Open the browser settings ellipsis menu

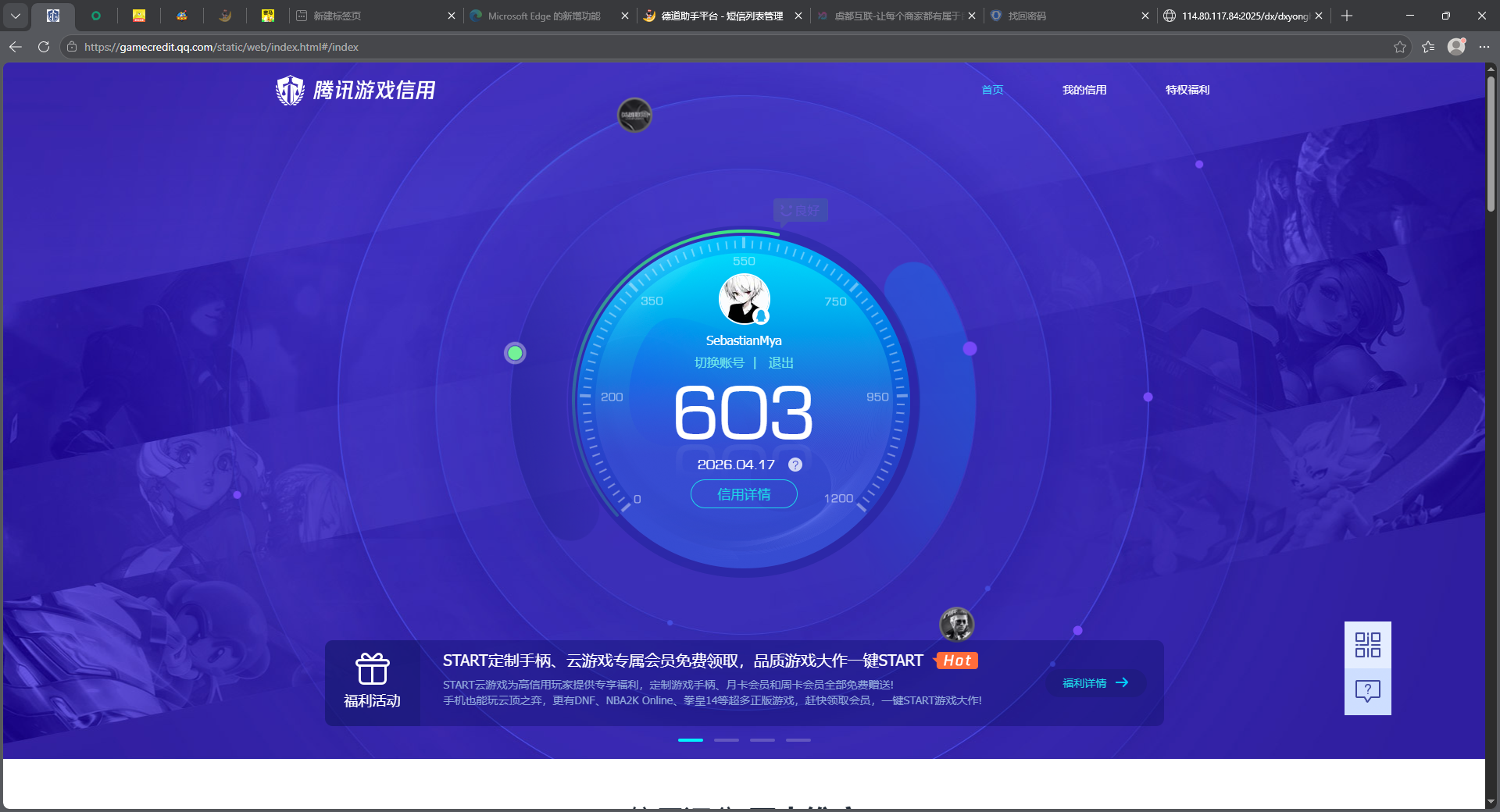pyautogui.click(x=1485, y=47)
